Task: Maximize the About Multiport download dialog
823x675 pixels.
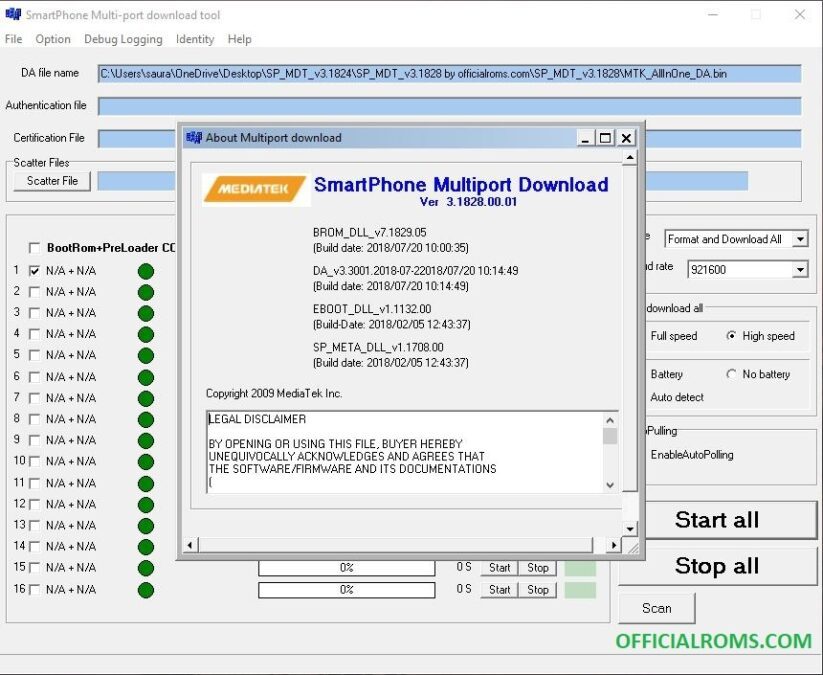Action: tap(605, 138)
